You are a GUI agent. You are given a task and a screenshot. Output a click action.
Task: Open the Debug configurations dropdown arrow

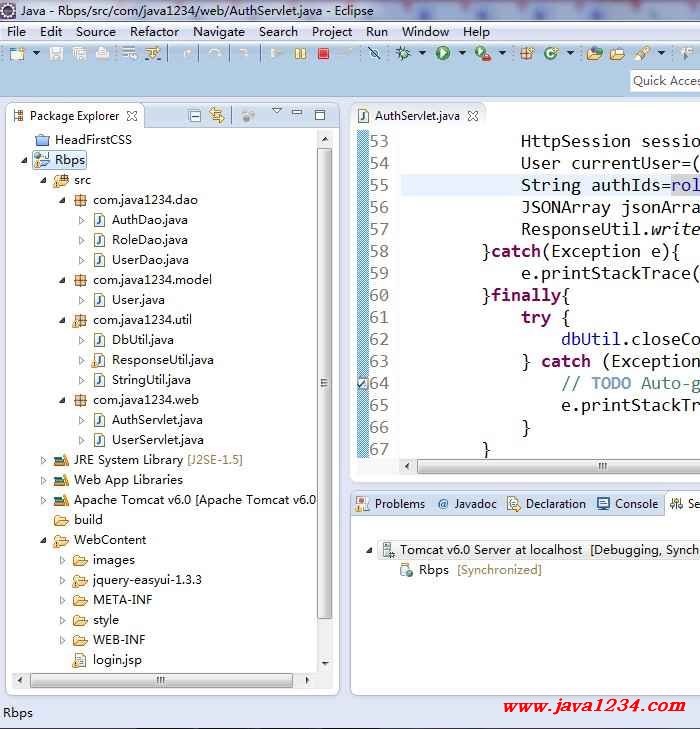(422, 53)
